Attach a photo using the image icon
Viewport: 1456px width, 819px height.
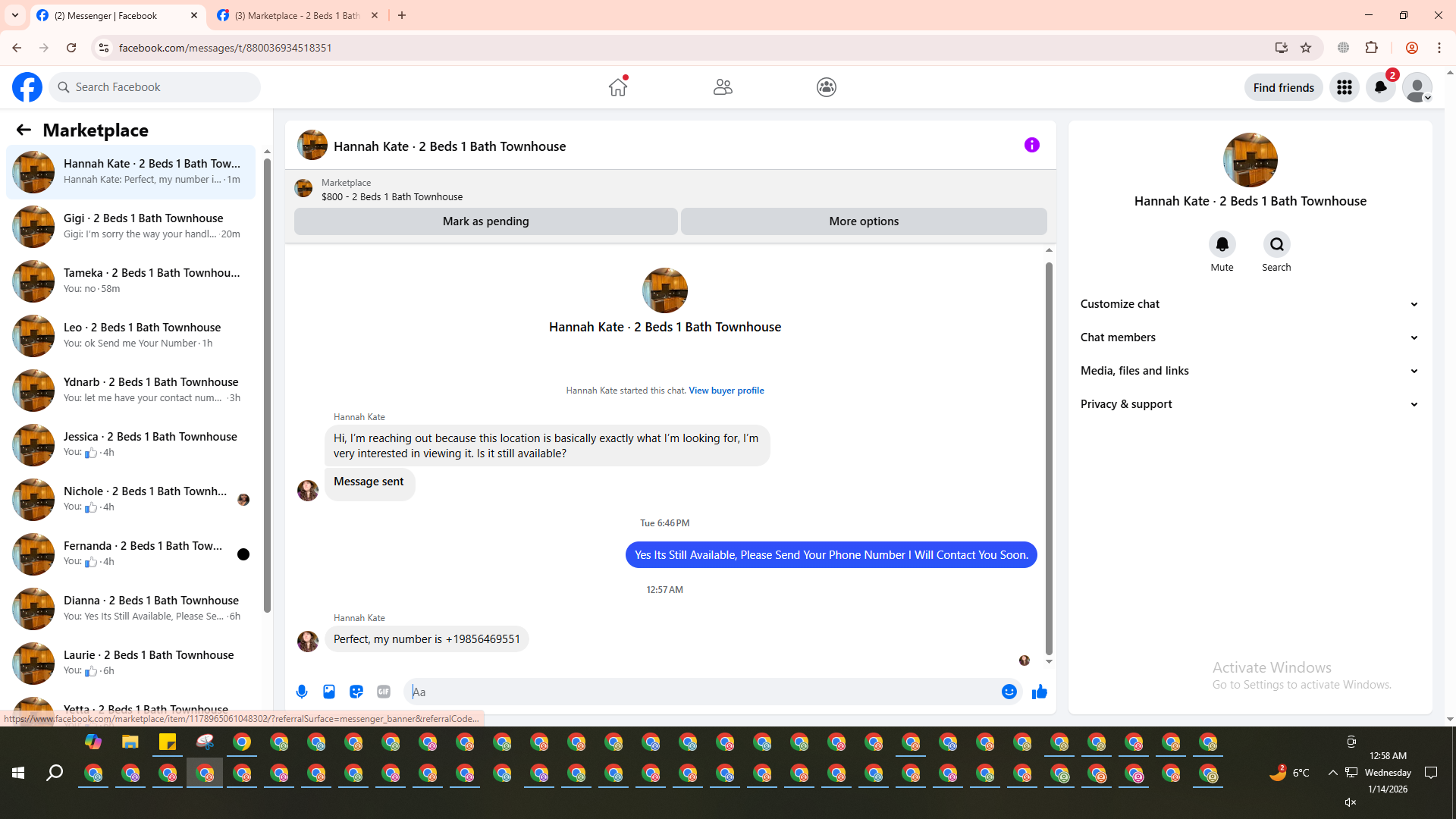(329, 692)
